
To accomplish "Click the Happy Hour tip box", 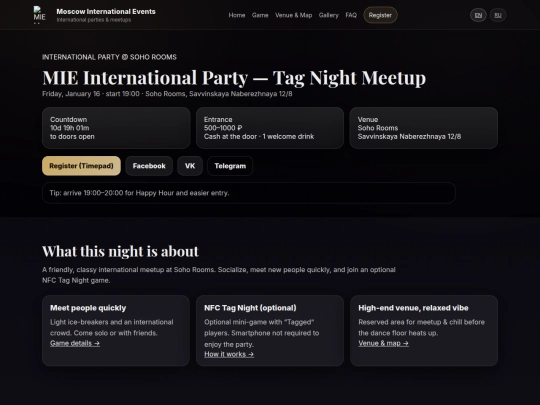I will click(249, 193).
